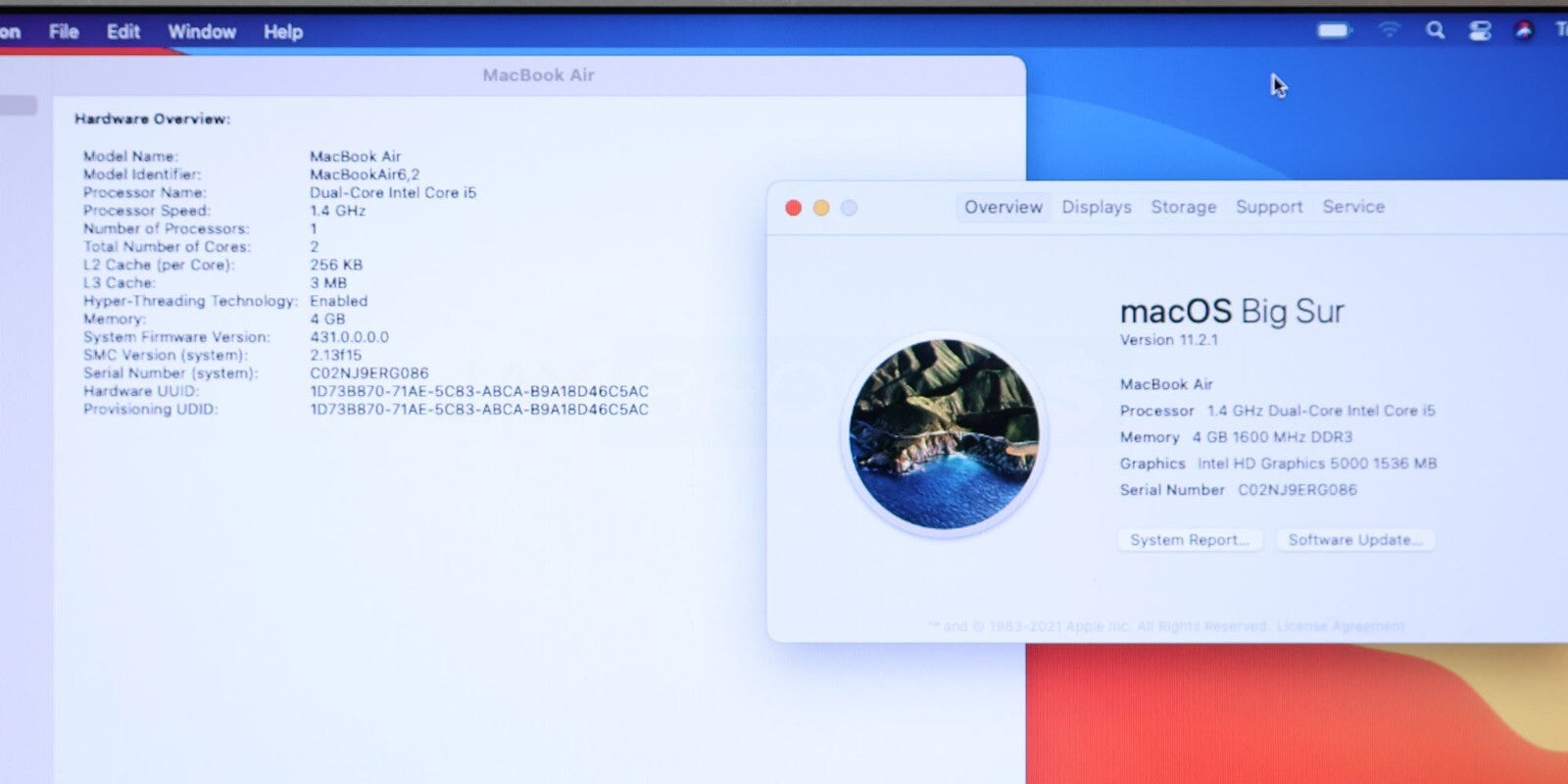This screenshot has width=1568, height=784.
Task: Open the Window menu
Action: [202, 31]
